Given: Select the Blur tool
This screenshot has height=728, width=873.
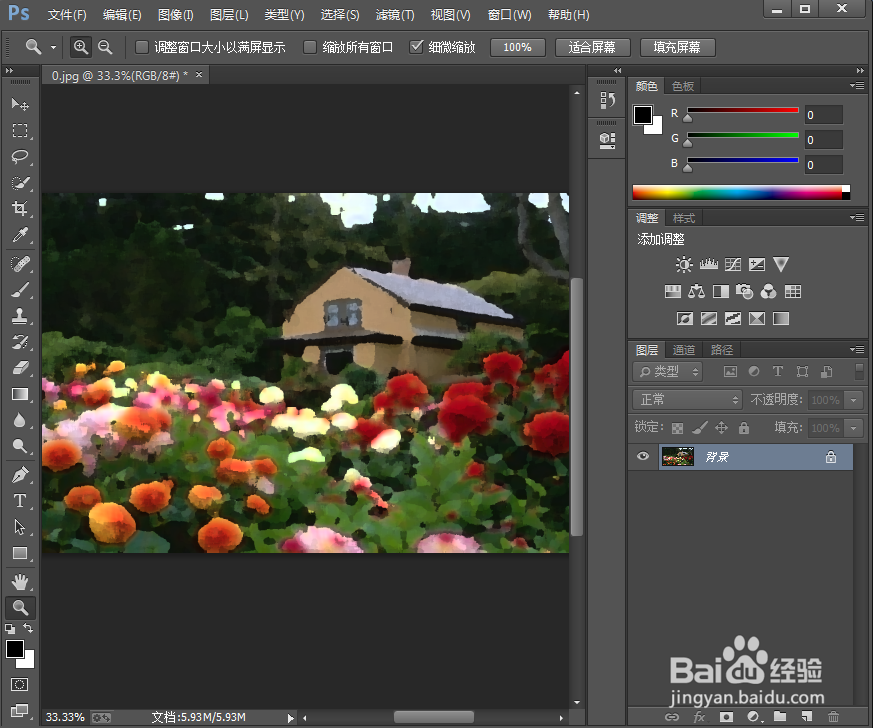Looking at the screenshot, I should (20, 420).
